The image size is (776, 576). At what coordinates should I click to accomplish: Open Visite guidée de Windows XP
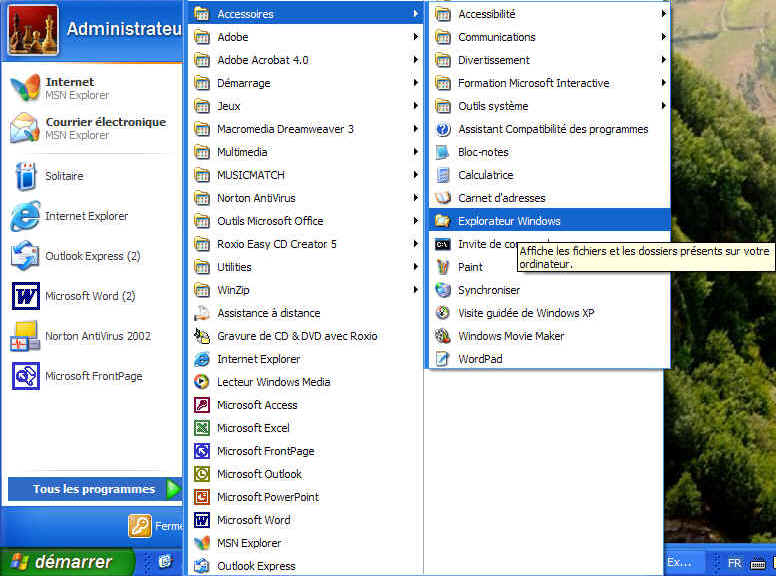(x=548, y=313)
